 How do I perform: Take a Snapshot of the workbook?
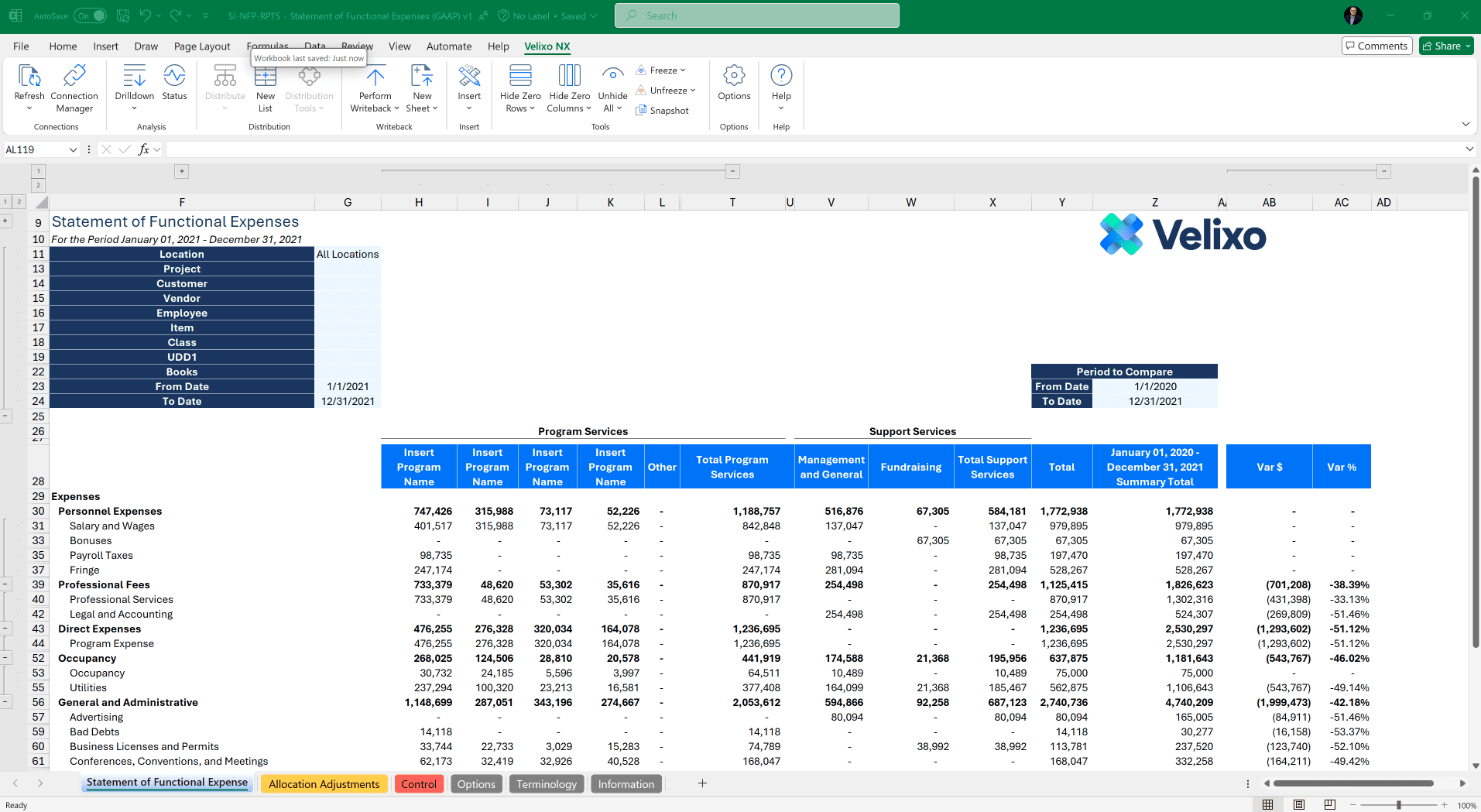click(x=662, y=111)
